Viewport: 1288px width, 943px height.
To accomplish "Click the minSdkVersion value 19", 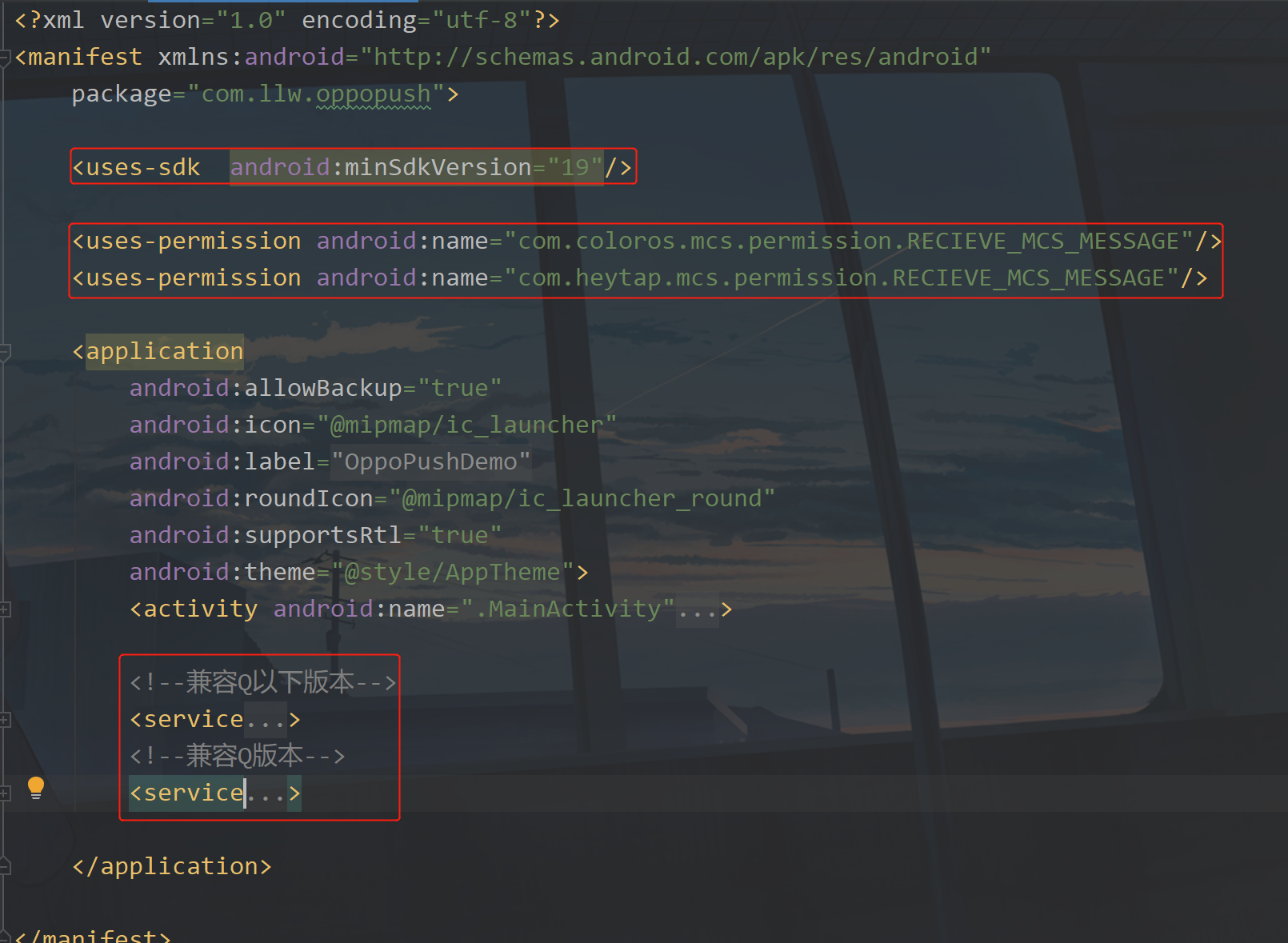I will point(575,168).
